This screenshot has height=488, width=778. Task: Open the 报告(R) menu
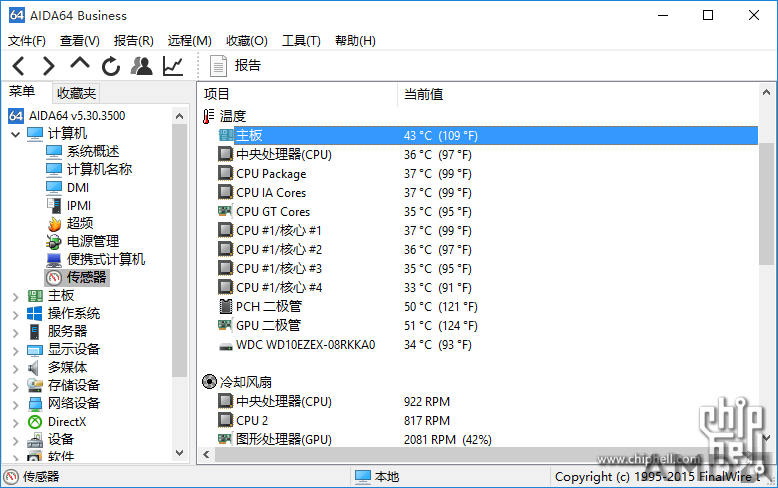[x=133, y=41]
